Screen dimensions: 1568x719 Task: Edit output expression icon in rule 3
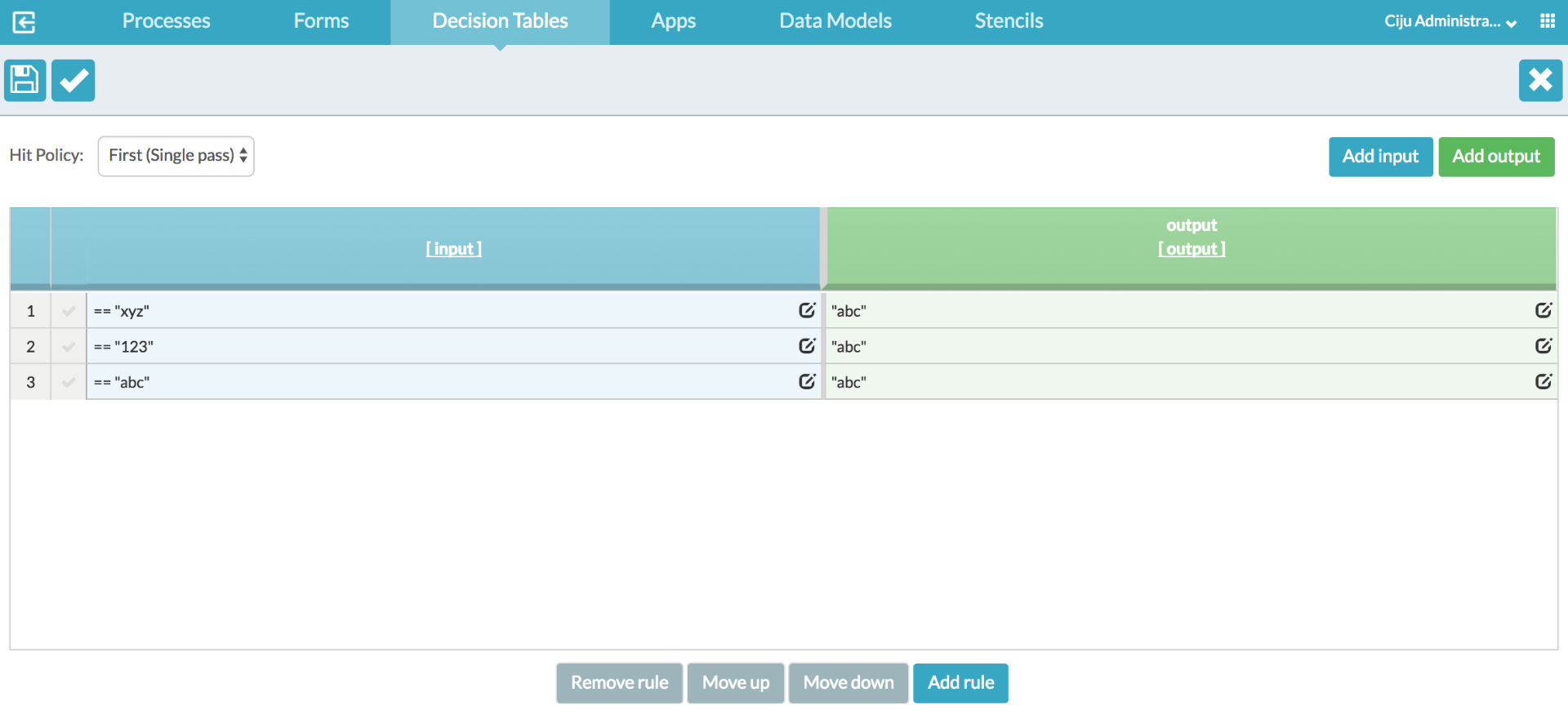(1543, 381)
